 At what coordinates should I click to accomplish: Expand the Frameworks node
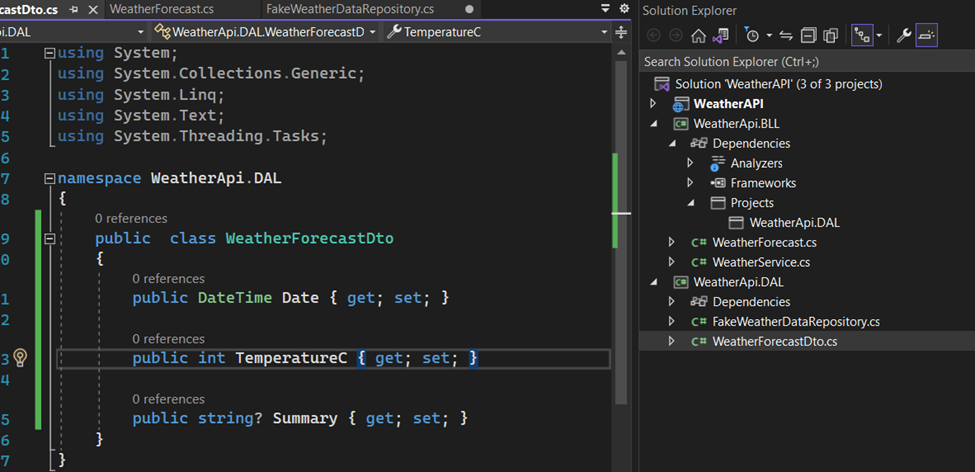point(690,183)
